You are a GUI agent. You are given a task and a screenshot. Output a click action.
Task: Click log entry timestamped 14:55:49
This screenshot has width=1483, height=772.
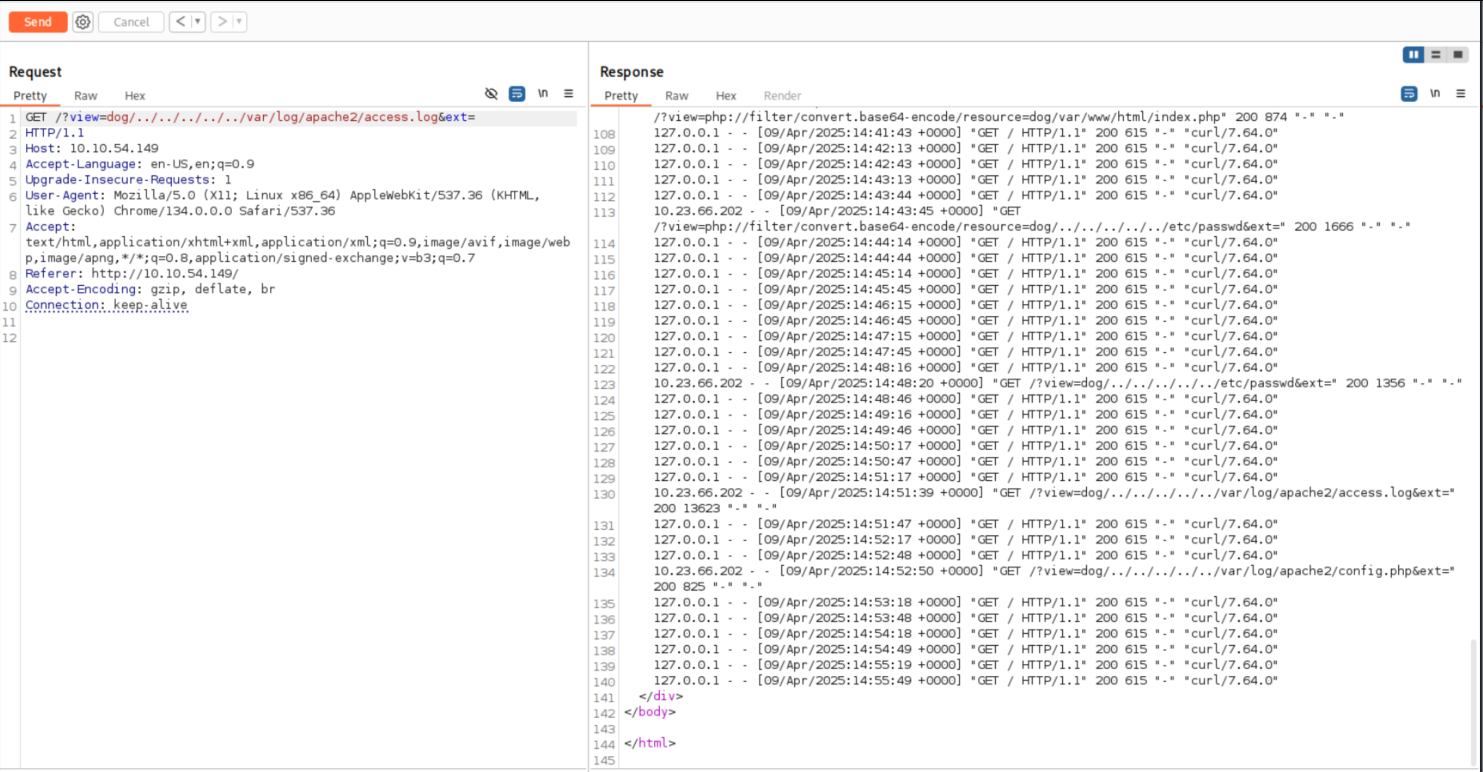966,680
